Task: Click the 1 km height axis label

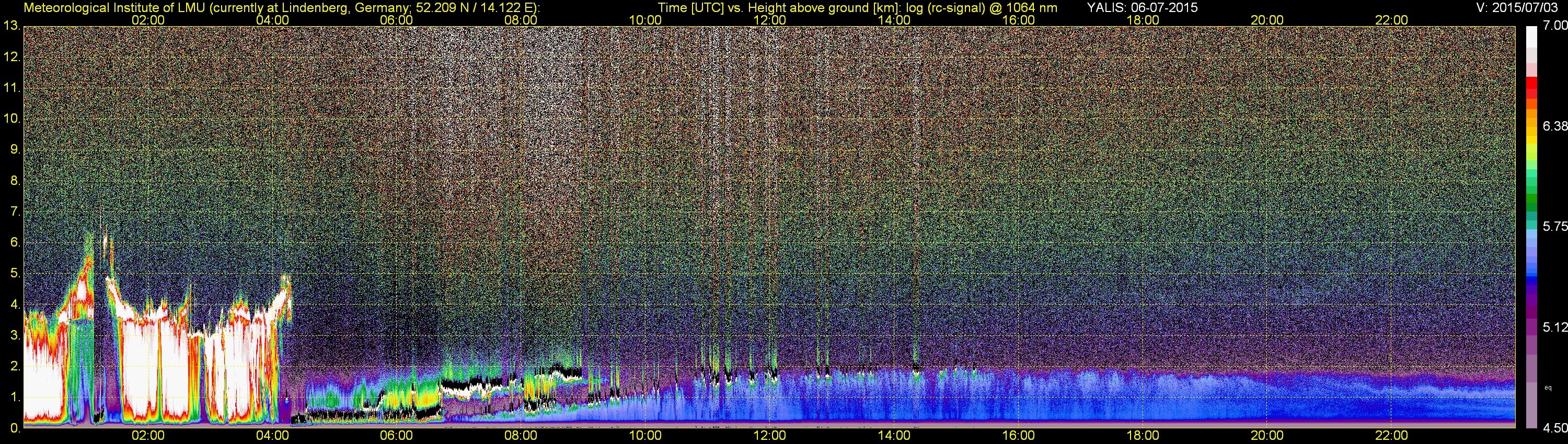Action: coord(15,397)
